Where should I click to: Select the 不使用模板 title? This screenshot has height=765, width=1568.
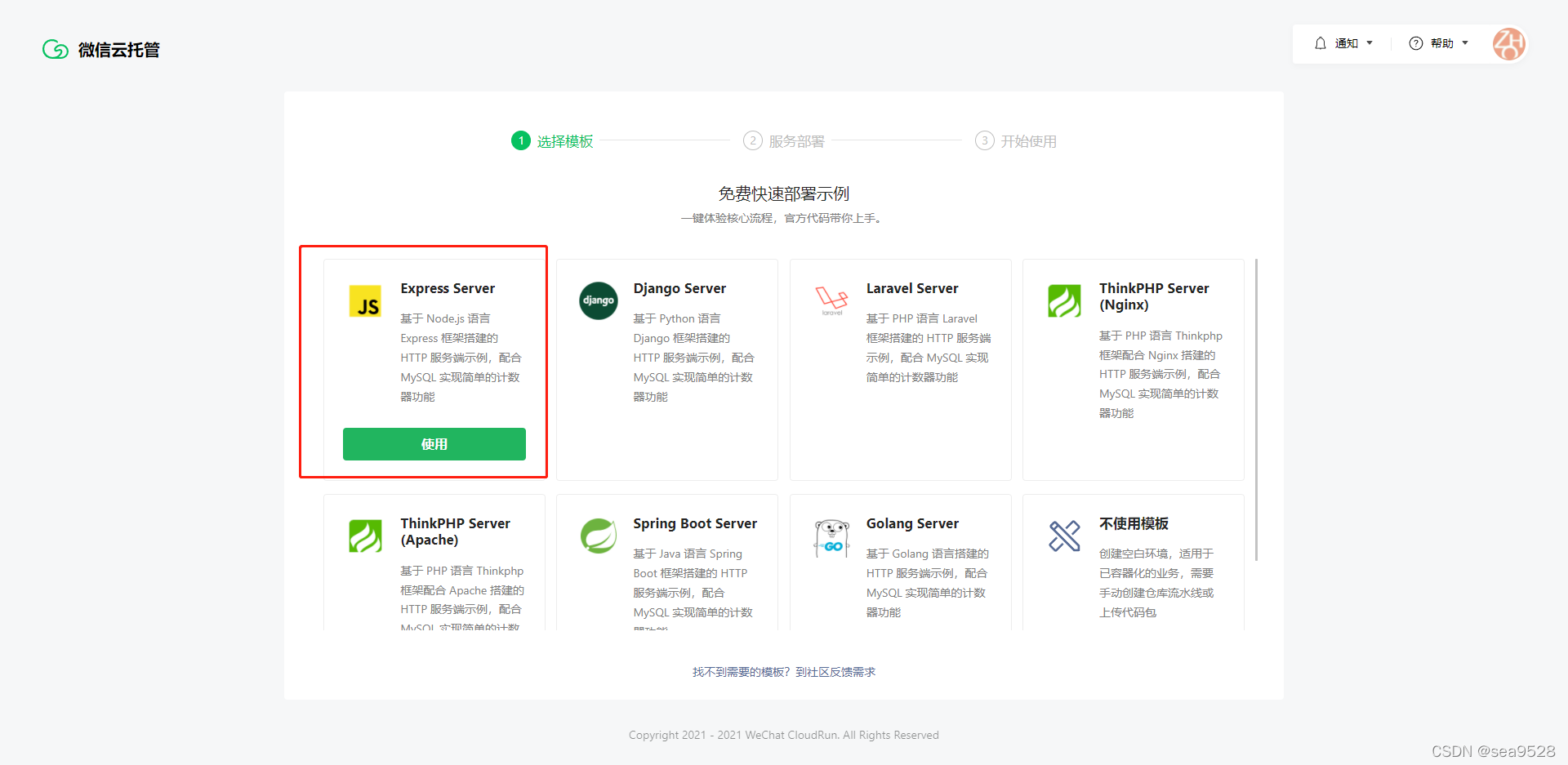pyautogui.click(x=1134, y=523)
